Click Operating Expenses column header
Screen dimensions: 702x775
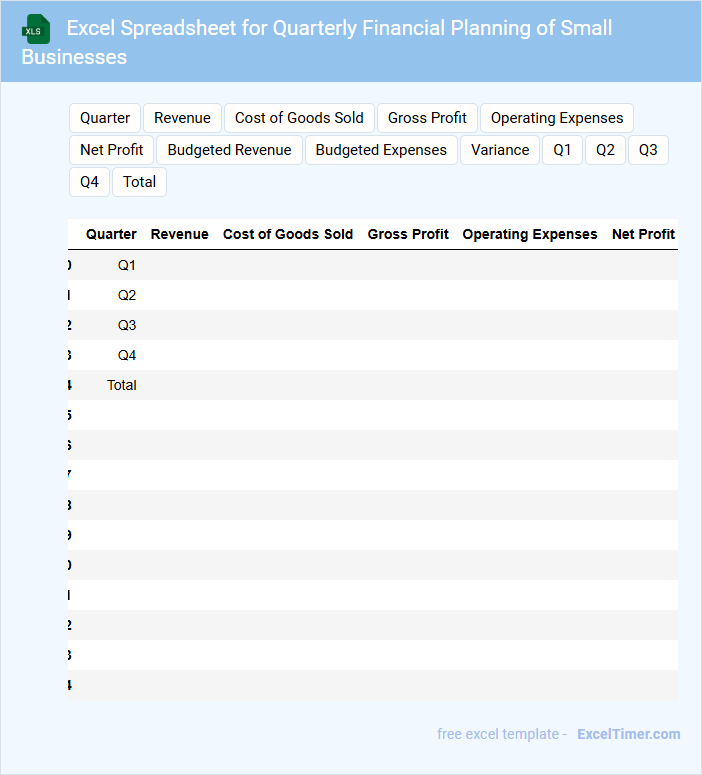click(530, 234)
